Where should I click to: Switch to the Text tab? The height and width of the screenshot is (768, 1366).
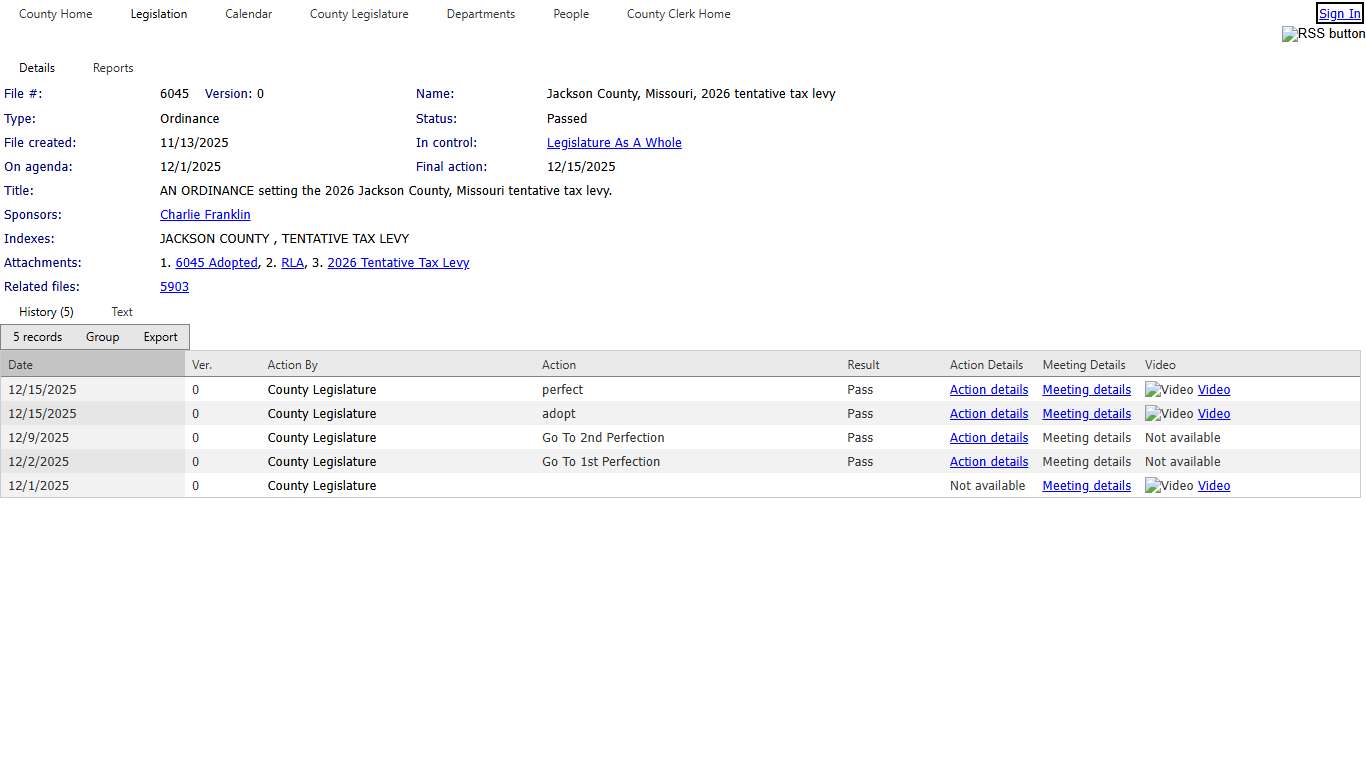[x=122, y=312]
